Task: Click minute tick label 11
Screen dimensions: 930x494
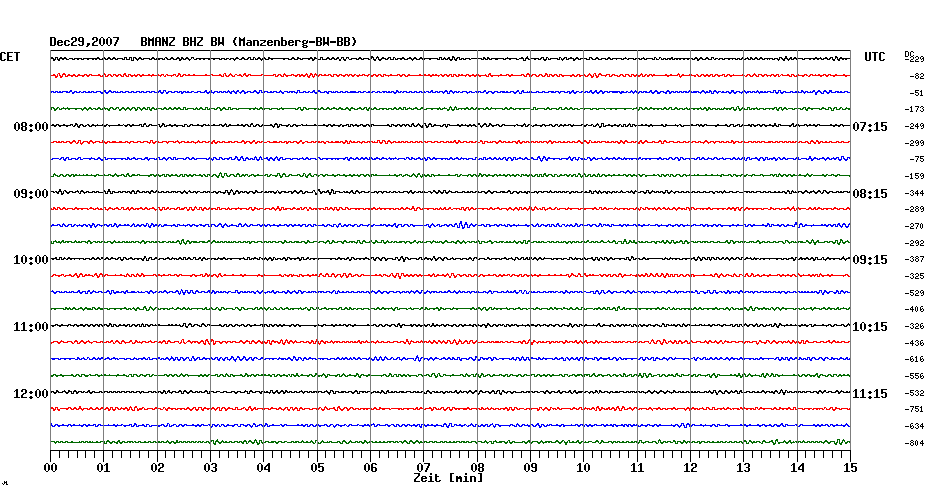Action: click(637, 468)
